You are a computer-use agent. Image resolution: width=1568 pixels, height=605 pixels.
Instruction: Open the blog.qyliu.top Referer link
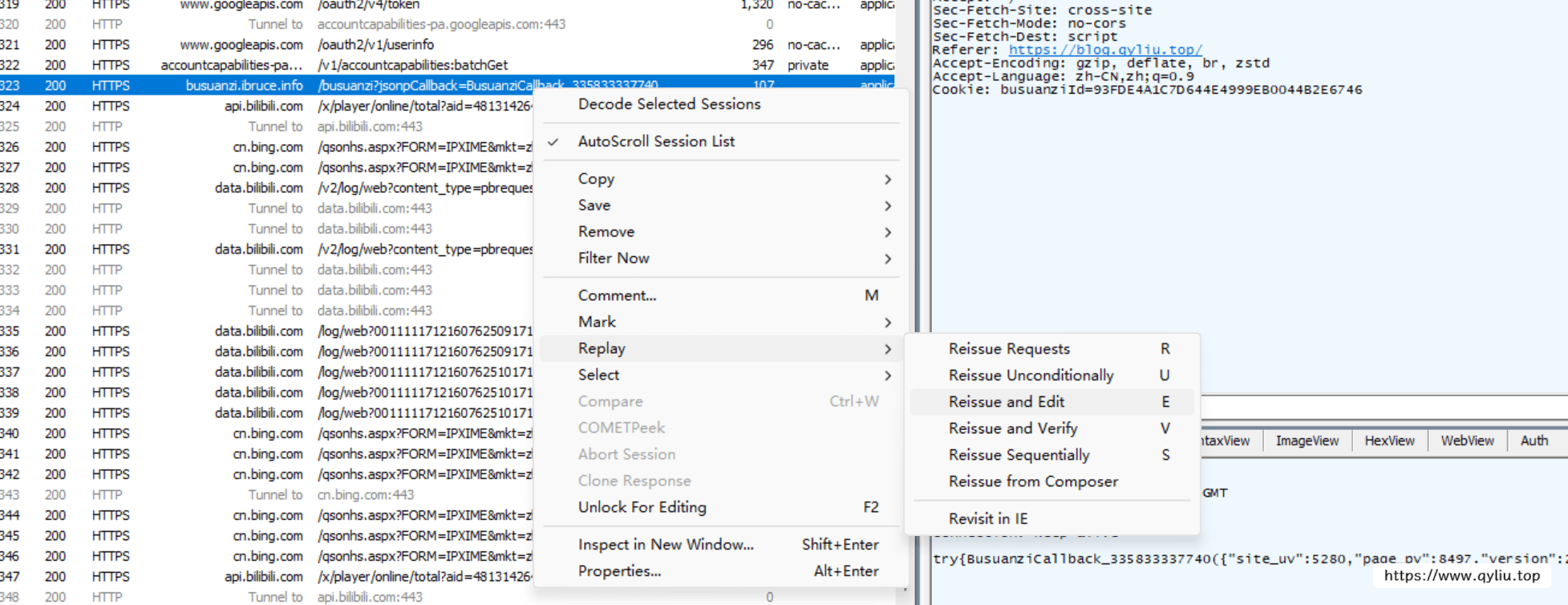click(x=1104, y=50)
